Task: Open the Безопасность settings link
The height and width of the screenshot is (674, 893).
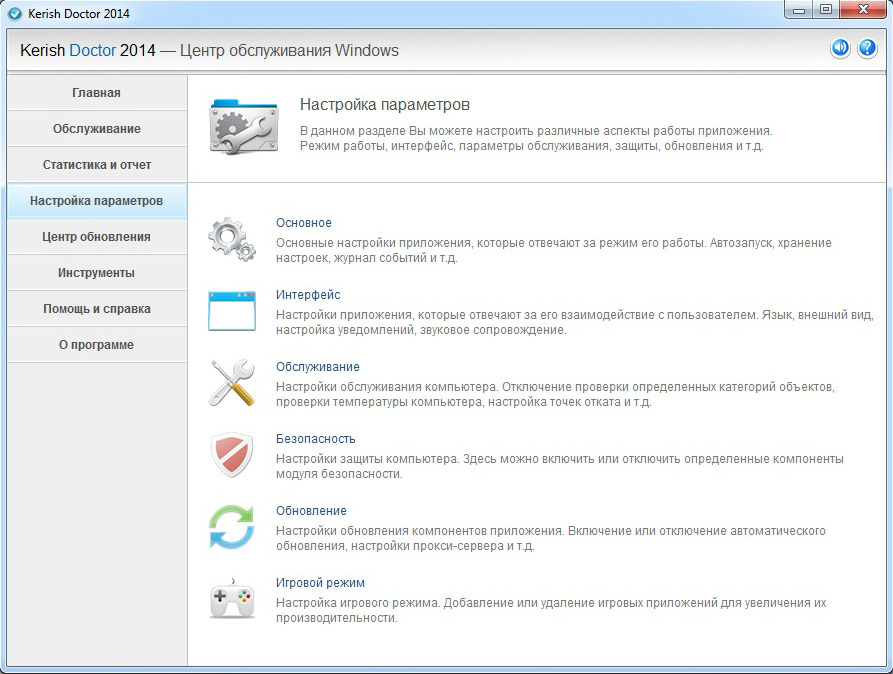Action: (316, 439)
